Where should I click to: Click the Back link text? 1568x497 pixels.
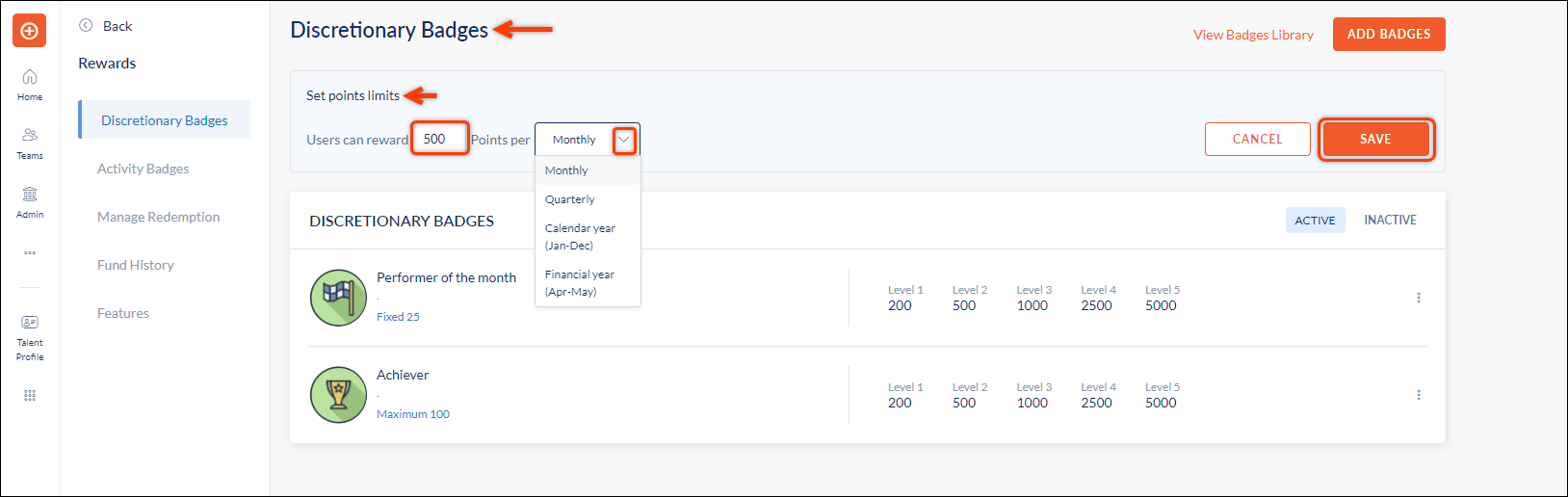118,26
